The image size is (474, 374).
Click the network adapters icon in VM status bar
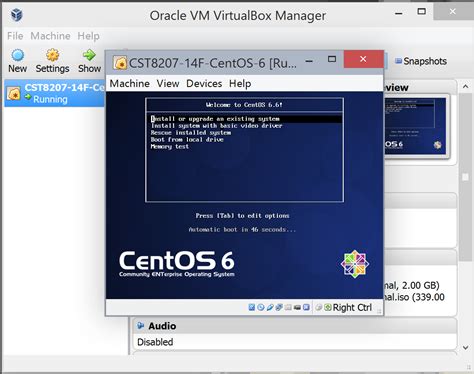279,307
